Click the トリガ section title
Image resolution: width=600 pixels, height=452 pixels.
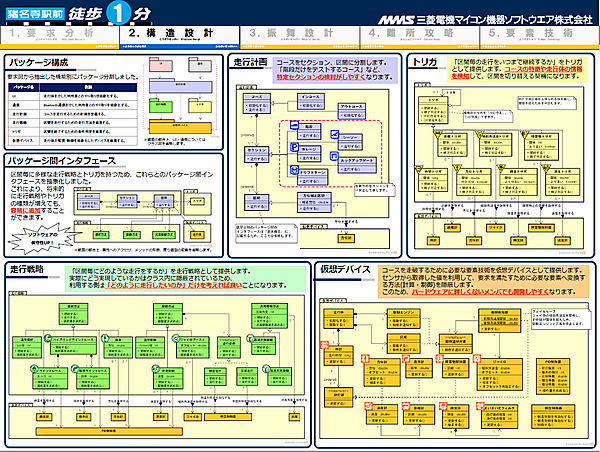424,61
